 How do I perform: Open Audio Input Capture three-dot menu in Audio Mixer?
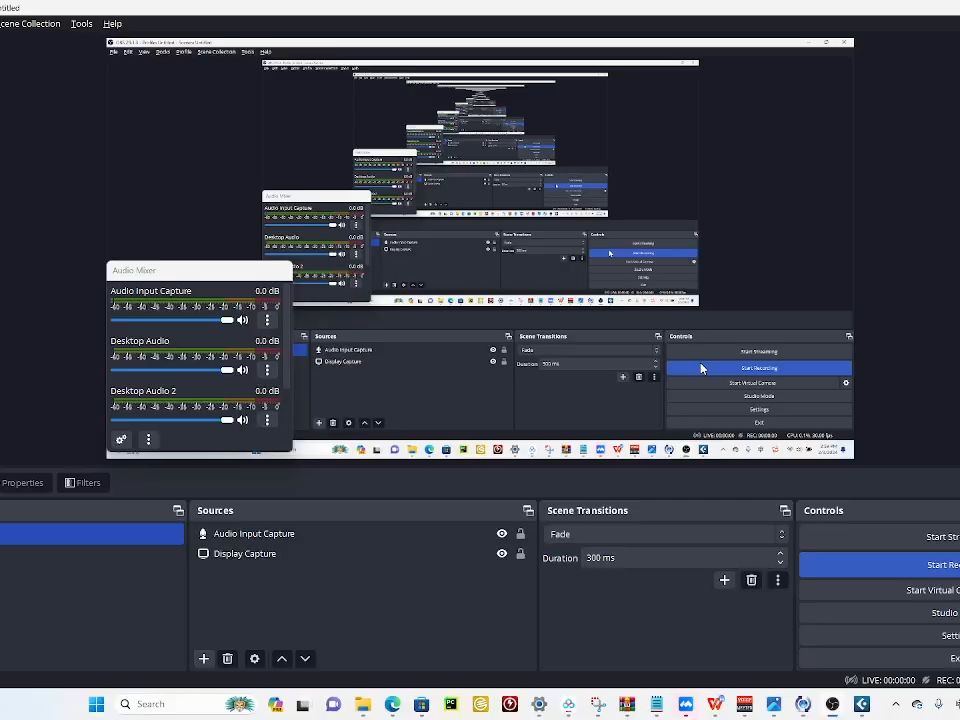pyautogui.click(x=267, y=320)
